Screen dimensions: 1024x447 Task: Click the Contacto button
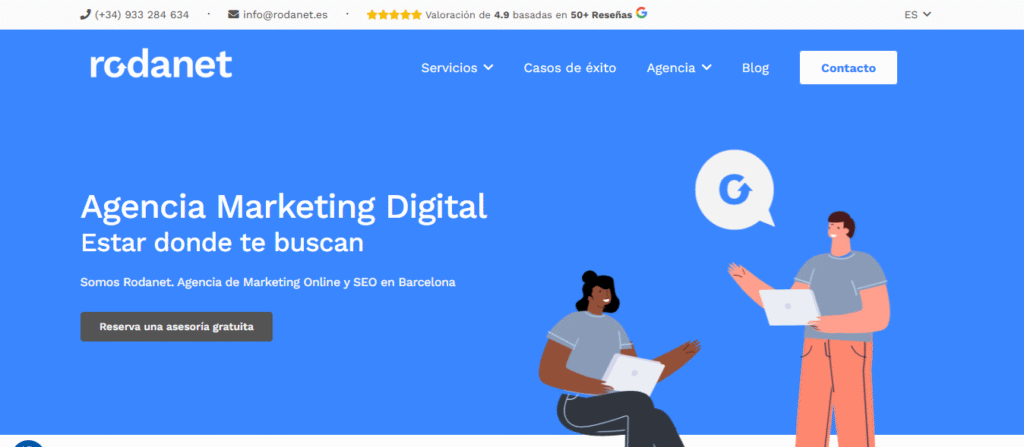click(x=848, y=67)
